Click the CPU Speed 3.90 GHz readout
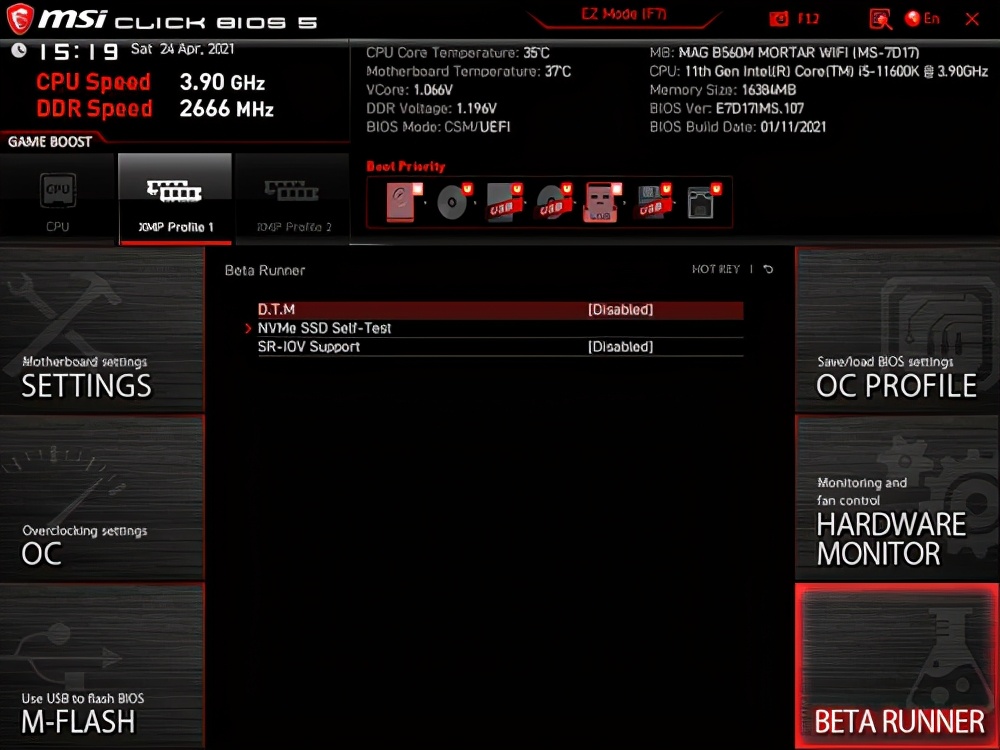 151,82
